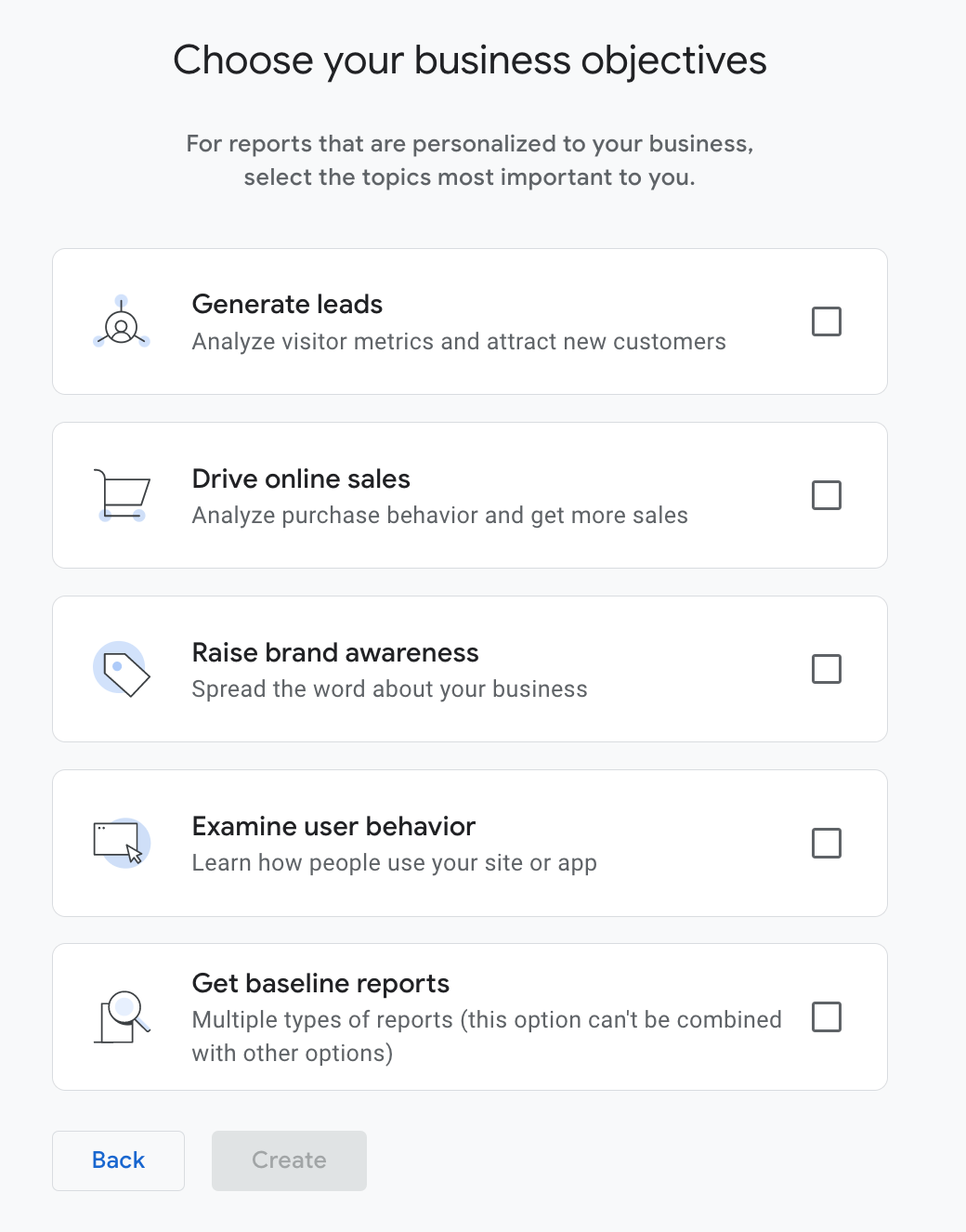This screenshot has height=1232, width=966.
Task: Tick the Drive online sales checkbox
Action: tap(827, 495)
